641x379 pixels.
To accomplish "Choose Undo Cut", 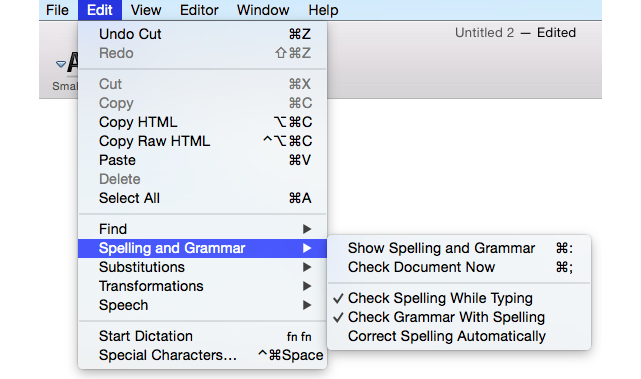I will [202, 34].
